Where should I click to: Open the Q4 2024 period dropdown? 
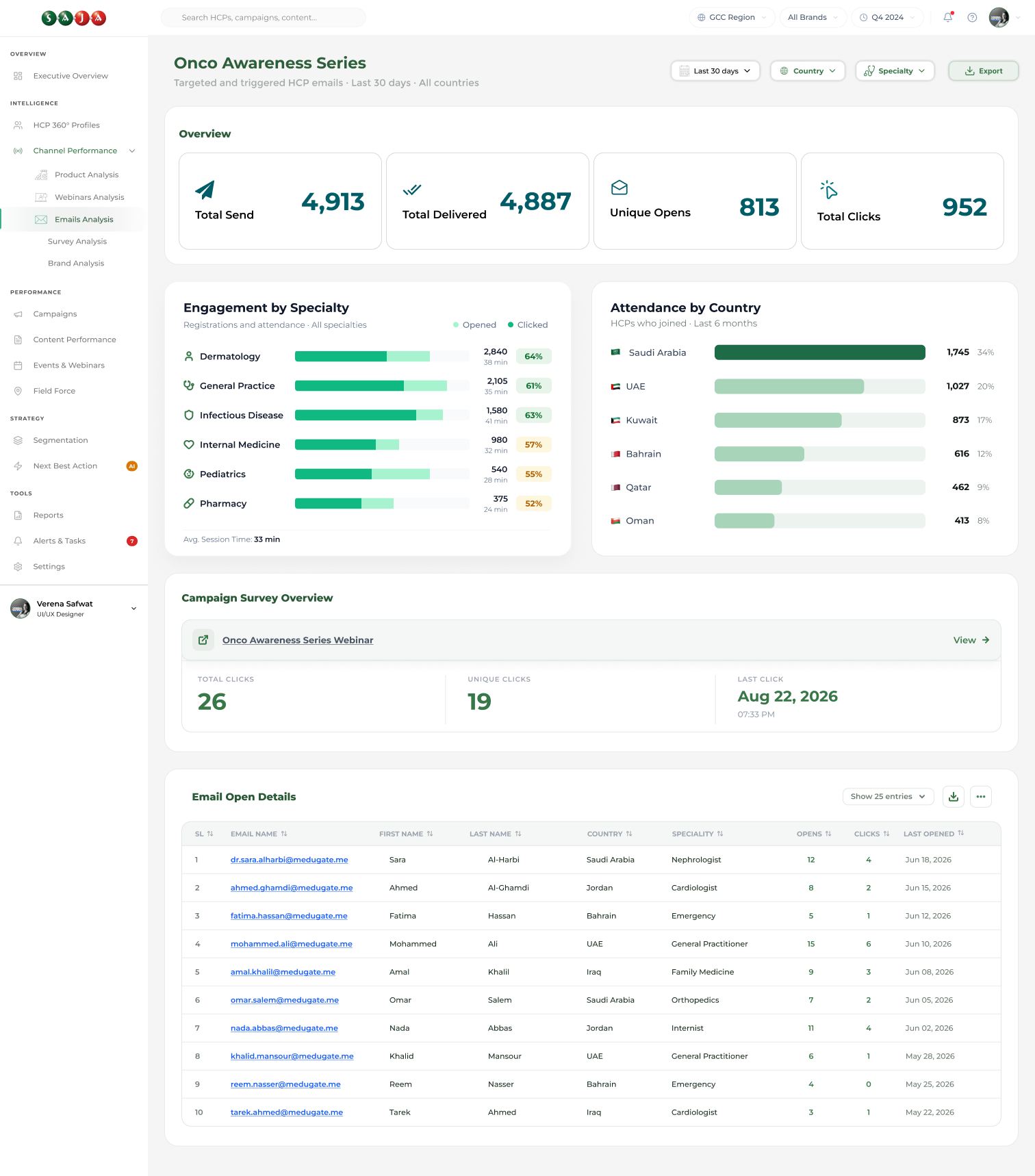887,17
